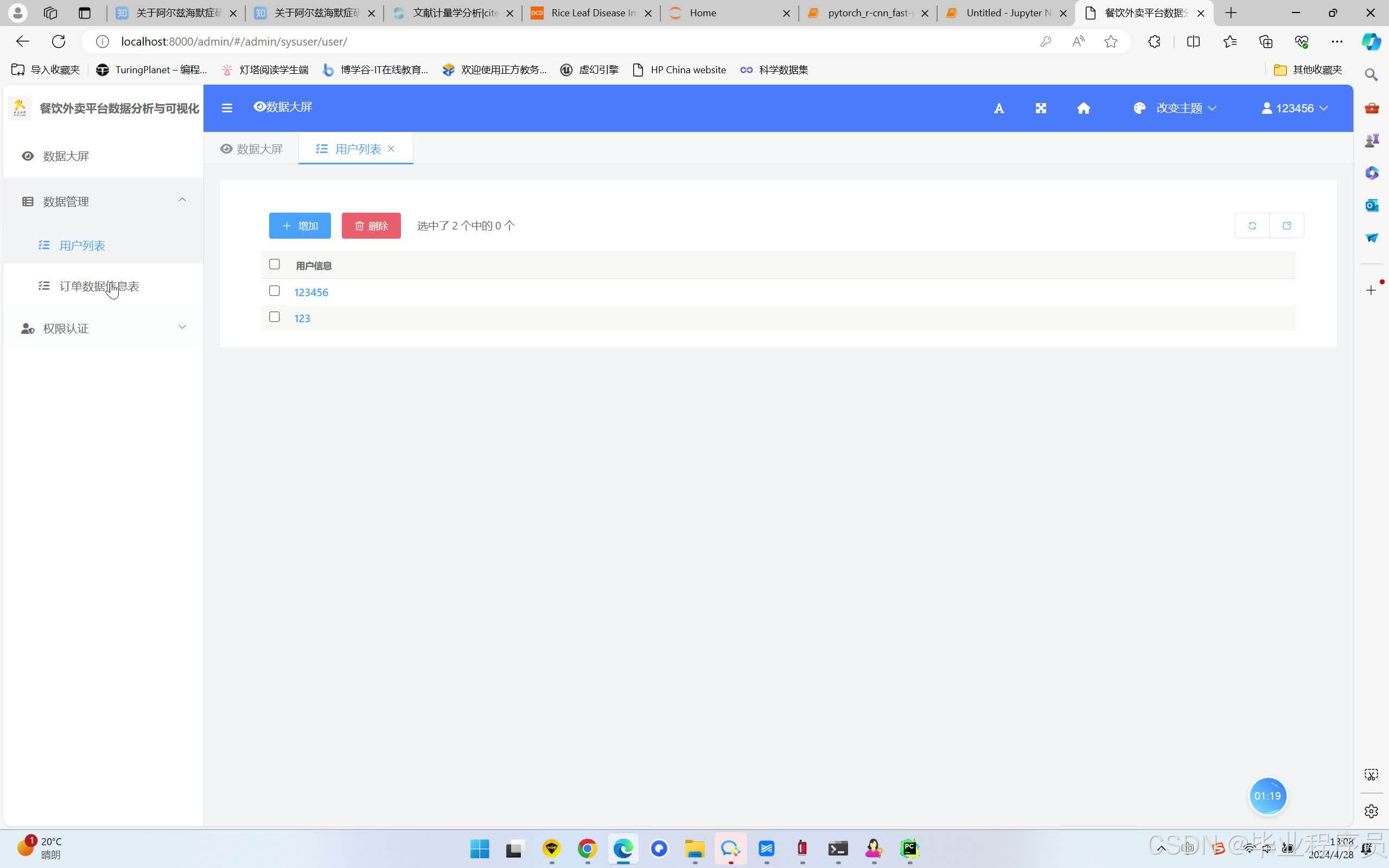
Task: Check the select-all header checkbox
Action: tap(275, 264)
